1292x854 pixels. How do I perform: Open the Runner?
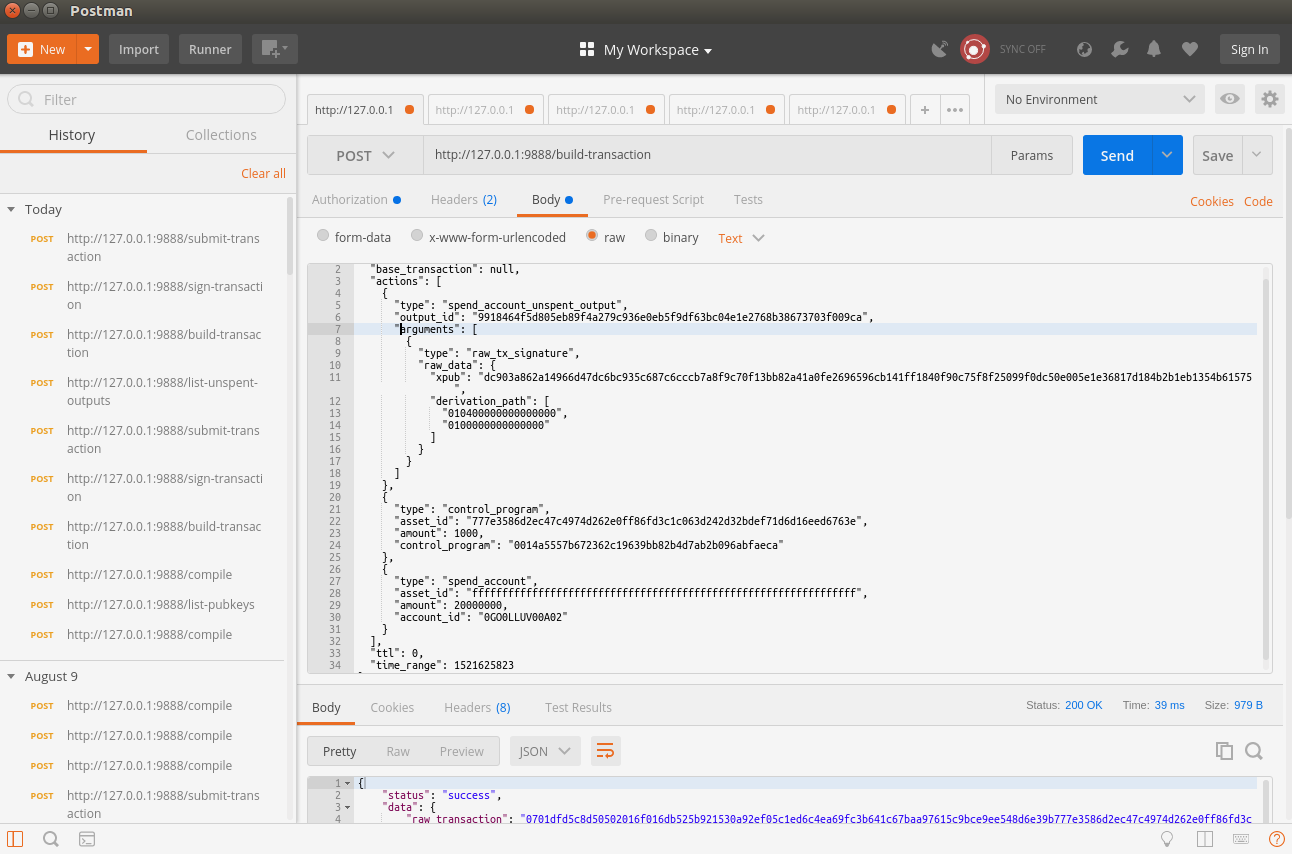(x=210, y=49)
